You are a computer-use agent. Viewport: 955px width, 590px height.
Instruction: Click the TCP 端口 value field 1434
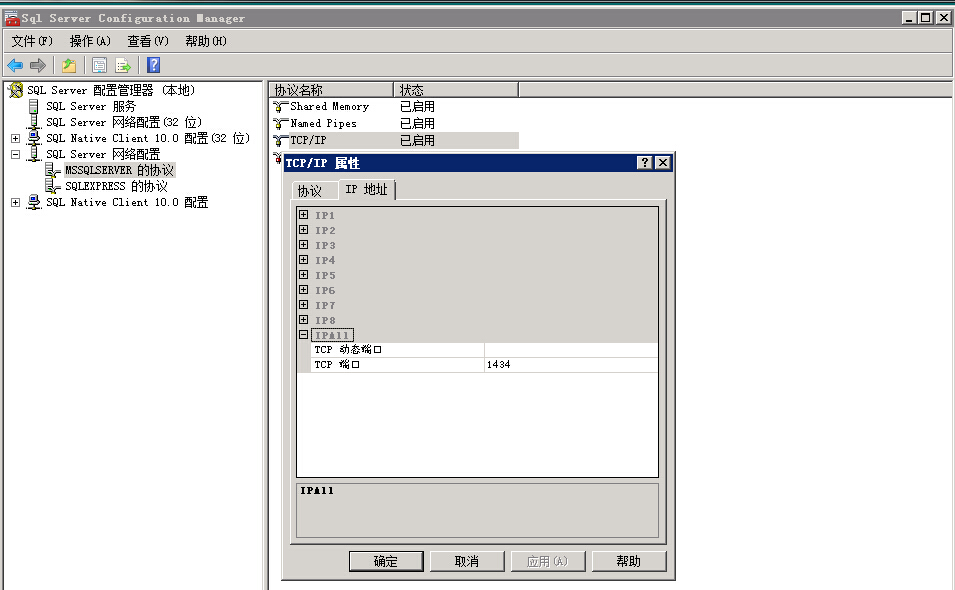click(x=571, y=365)
